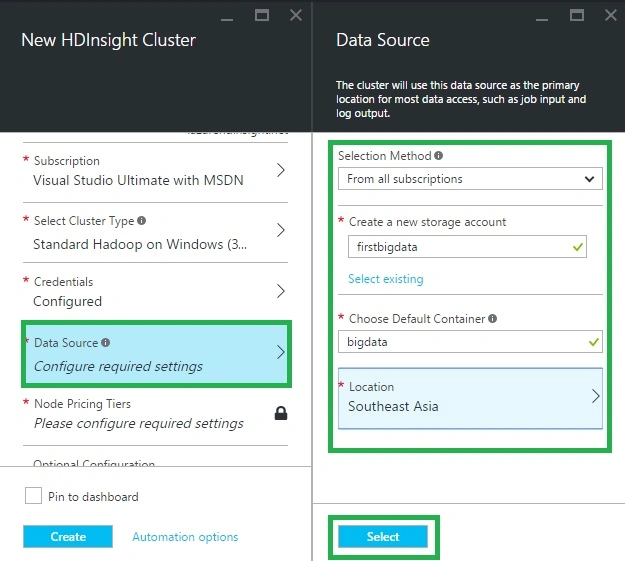
Task: Click the Select existing storage link
Action: tap(385, 279)
